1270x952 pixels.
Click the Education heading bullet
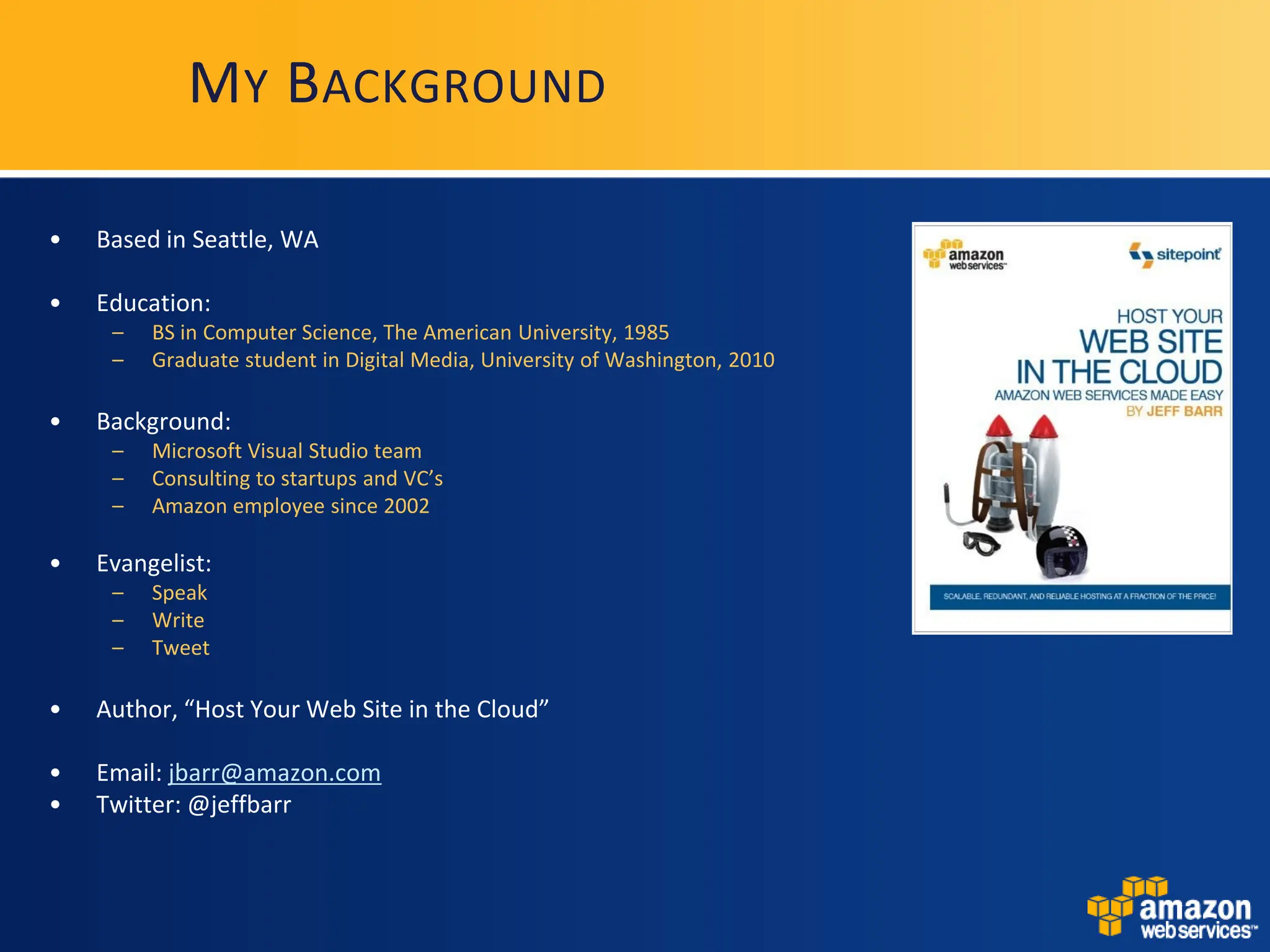[x=153, y=303]
